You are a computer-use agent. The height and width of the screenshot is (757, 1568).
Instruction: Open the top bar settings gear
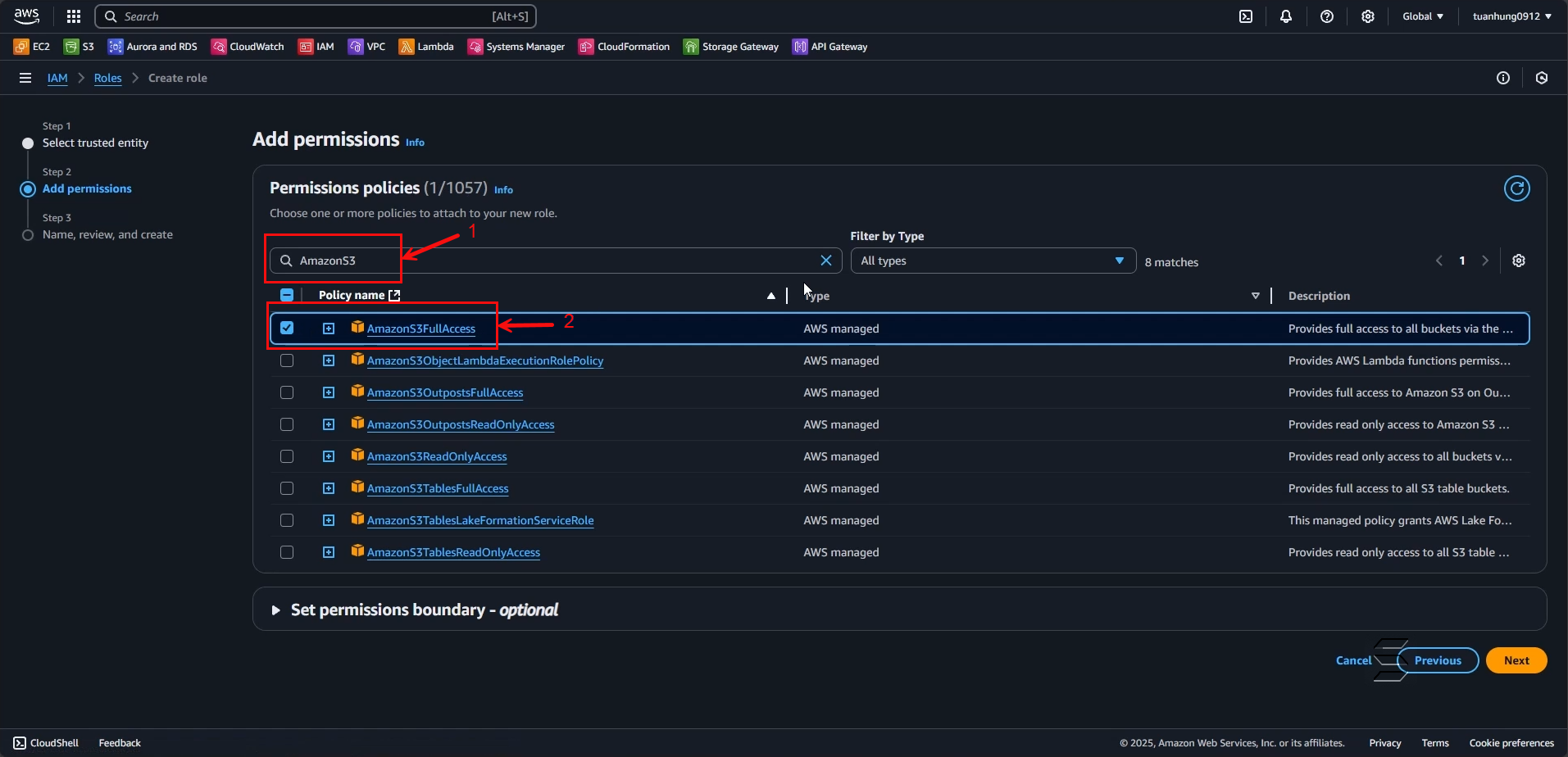coord(1368,16)
